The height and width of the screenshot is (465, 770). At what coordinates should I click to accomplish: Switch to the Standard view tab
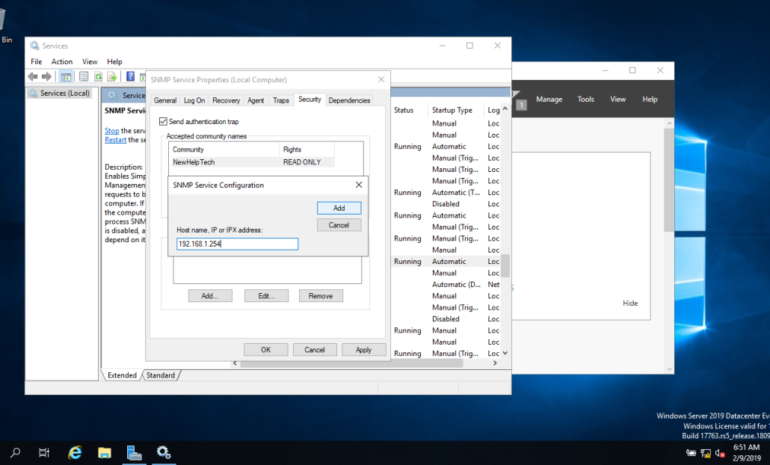pyautogui.click(x=161, y=375)
